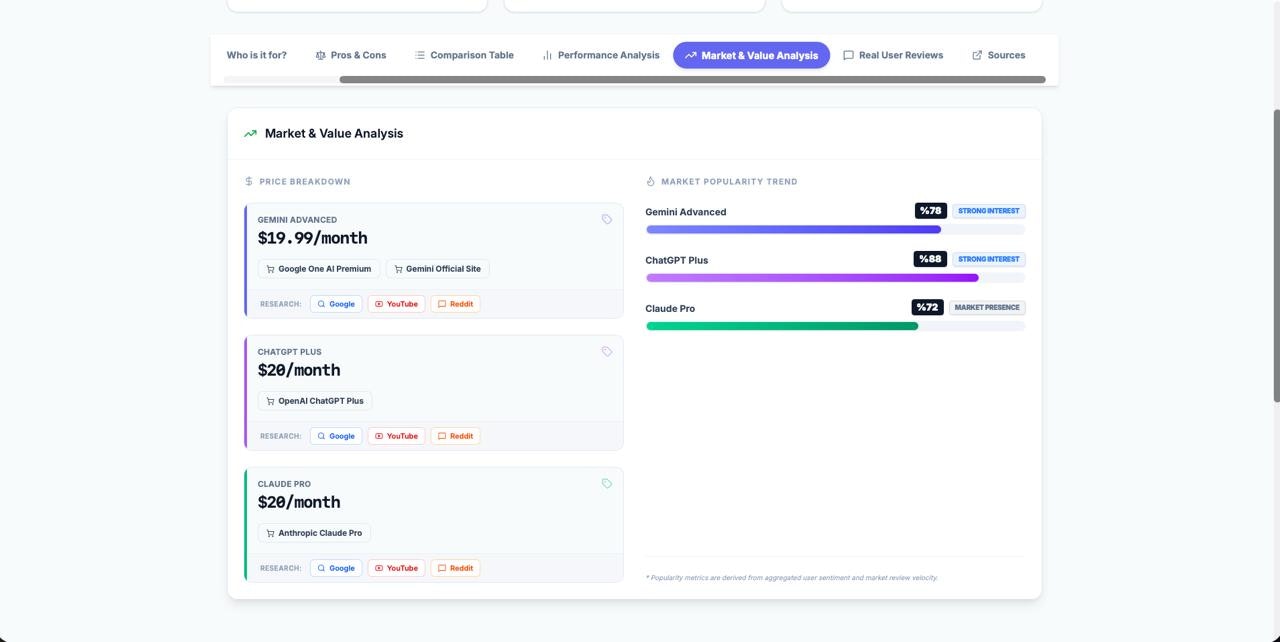Click the page vertical scrollbar thumb
This screenshot has width=1280, height=642.
click(x=1275, y=255)
